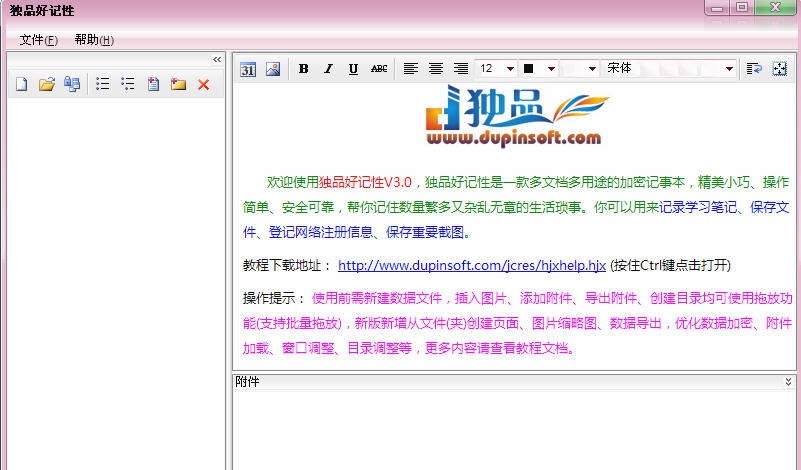Center-align the text
801x470 pixels.
436,68
